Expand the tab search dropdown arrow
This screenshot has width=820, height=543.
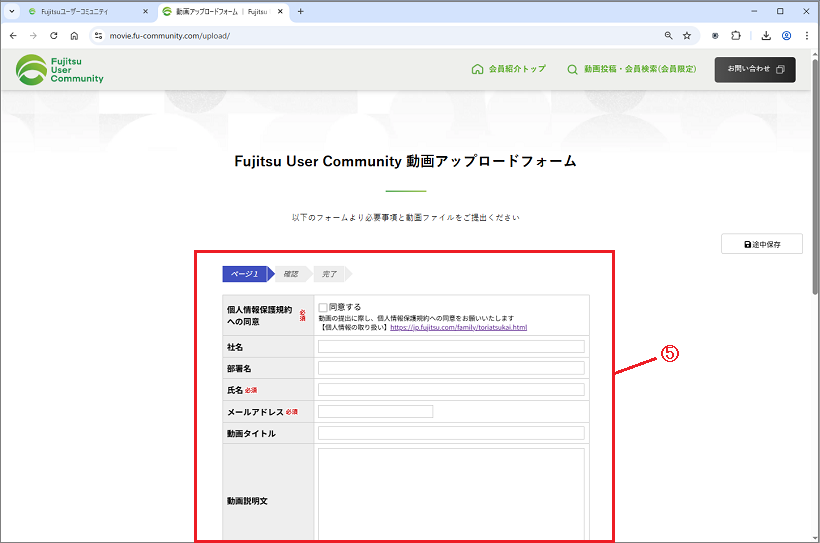pos(12,12)
